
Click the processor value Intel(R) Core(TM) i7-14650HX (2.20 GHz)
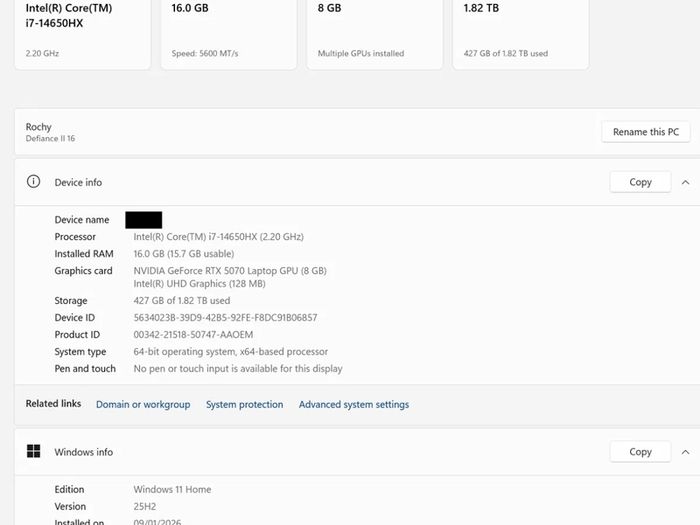pyautogui.click(x=218, y=237)
